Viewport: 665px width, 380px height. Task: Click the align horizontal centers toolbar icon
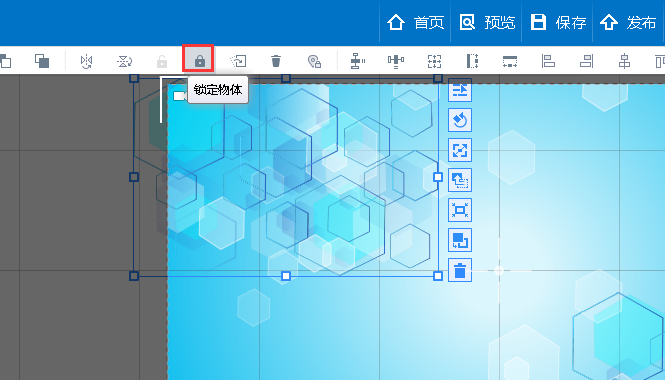pos(624,61)
